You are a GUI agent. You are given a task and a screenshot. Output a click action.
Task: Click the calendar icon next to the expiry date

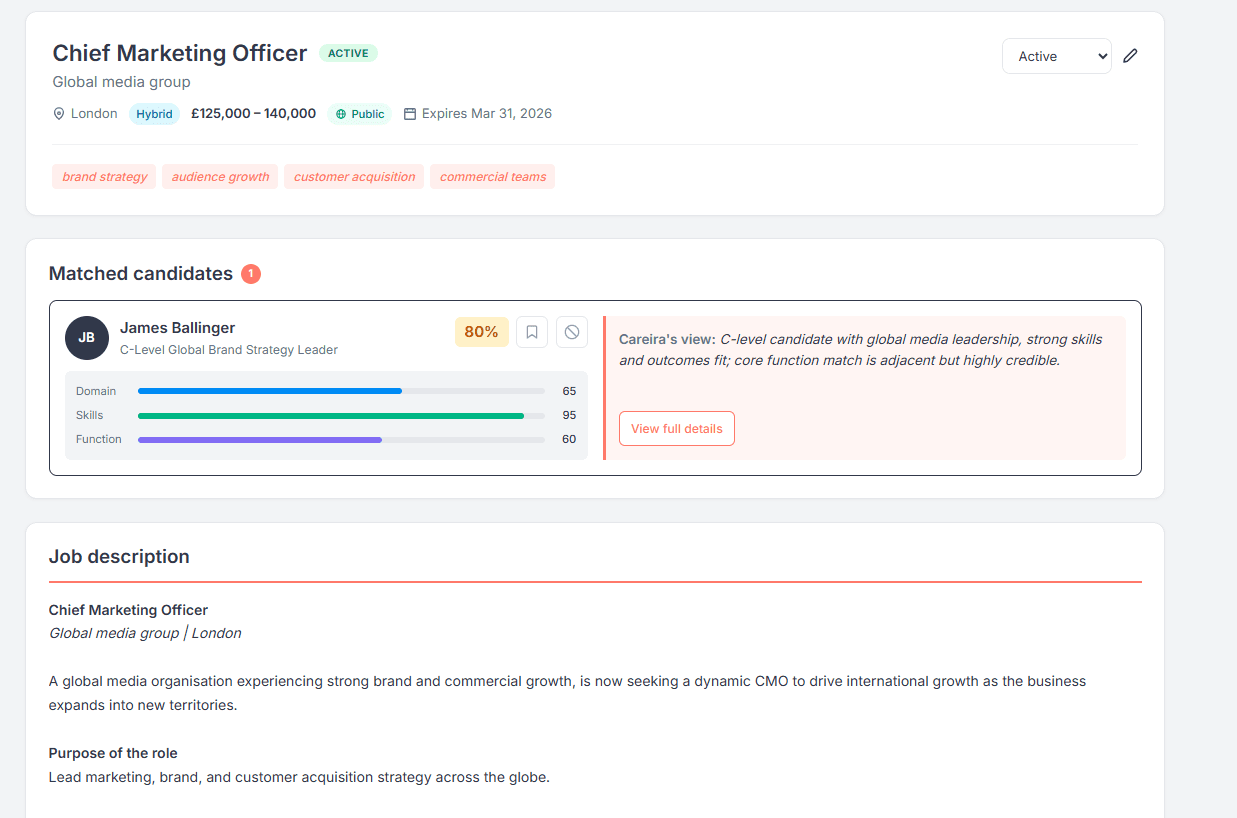[x=409, y=113]
